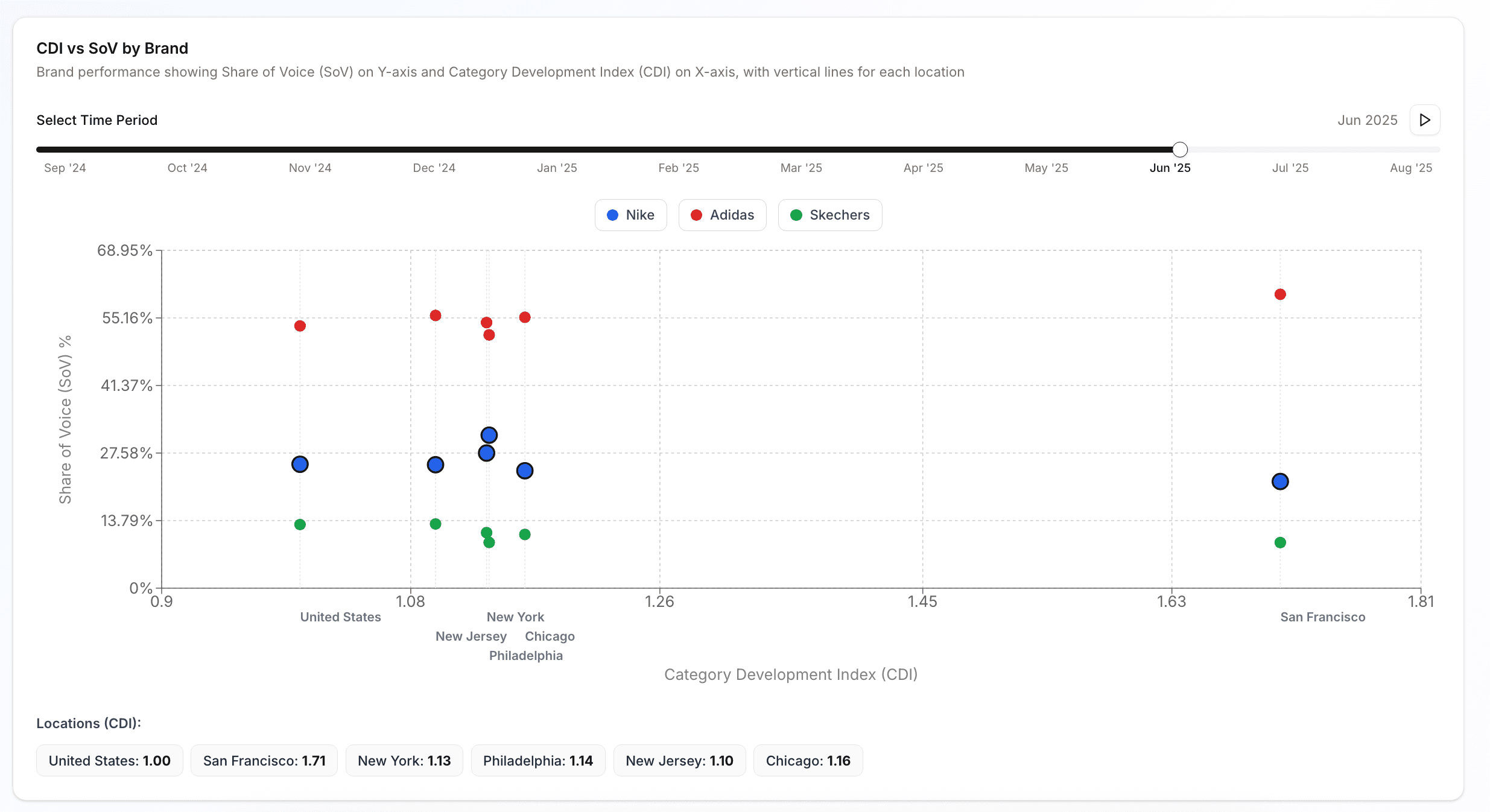Select Oct '24 on the timeline

coord(188,168)
